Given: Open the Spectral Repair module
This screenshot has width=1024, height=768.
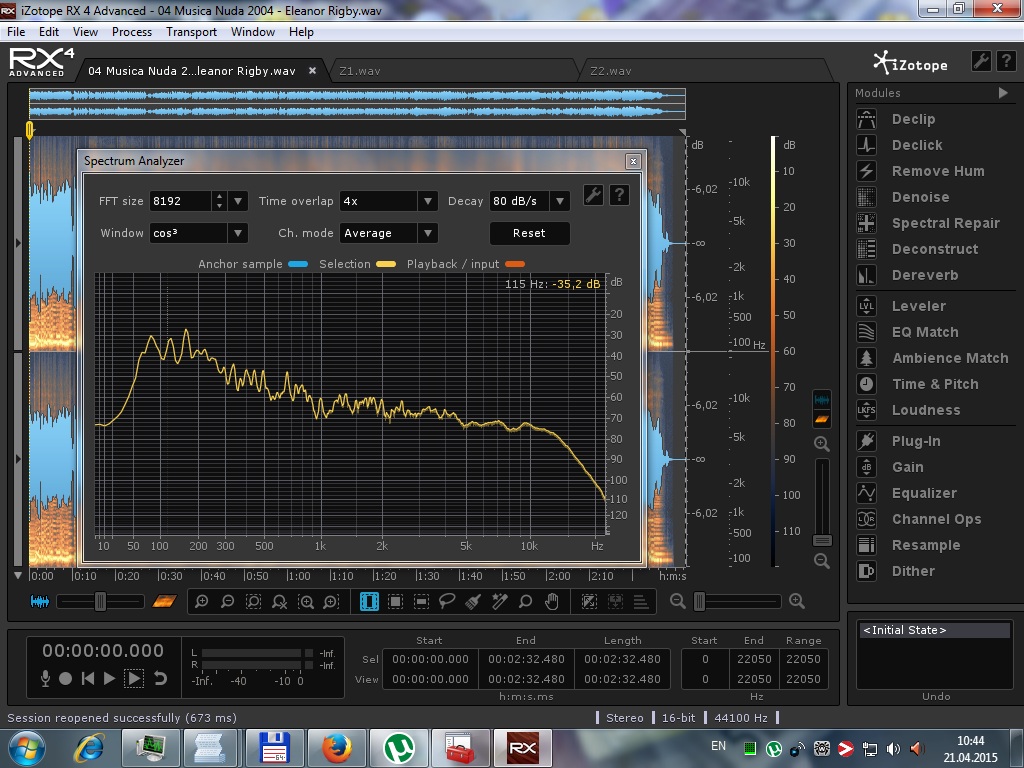Looking at the screenshot, I should tap(946, 223).
